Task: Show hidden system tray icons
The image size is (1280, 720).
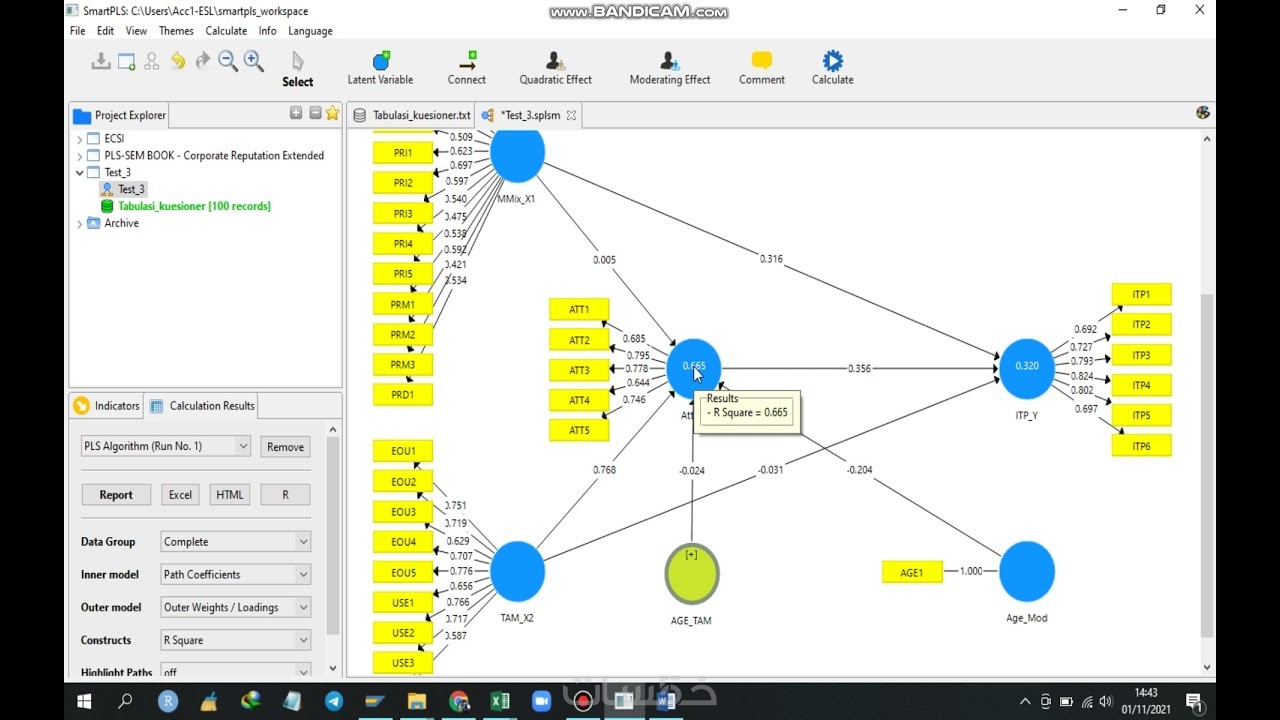Action: (x=1025, y=702)
